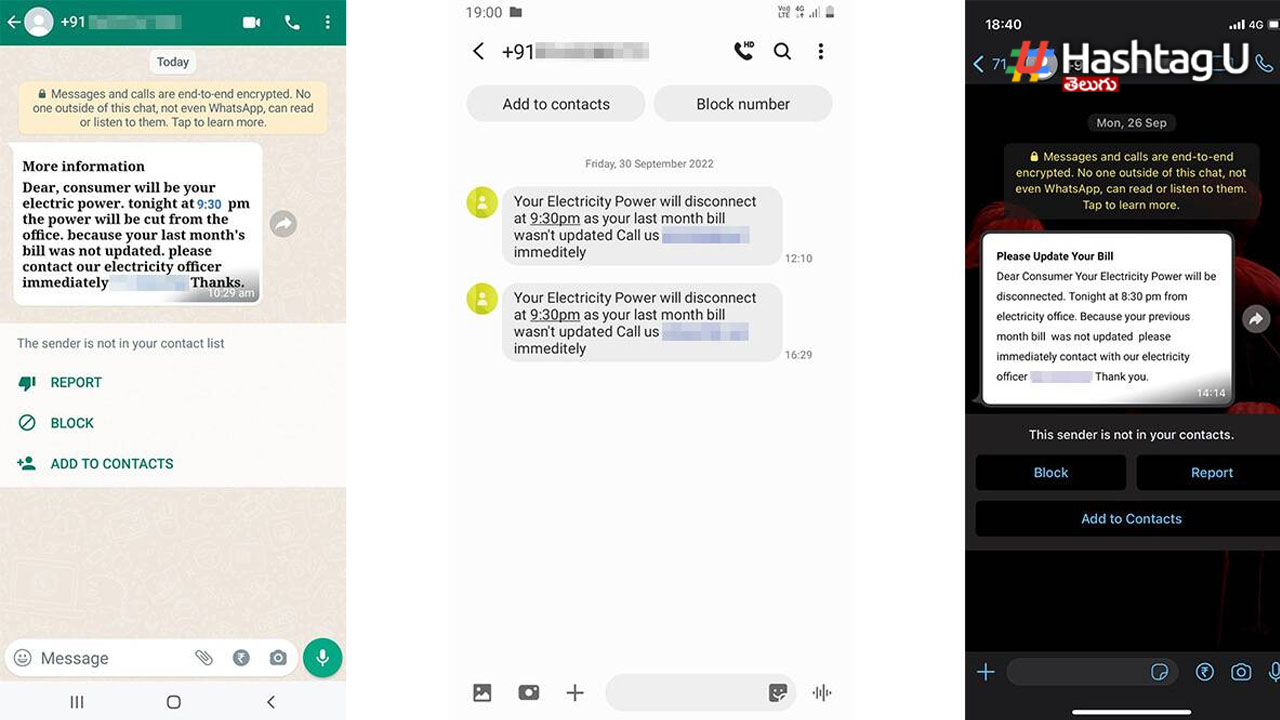
Task: Tap sender avatar of 16:29 SMS
Action: coord(482,298)
